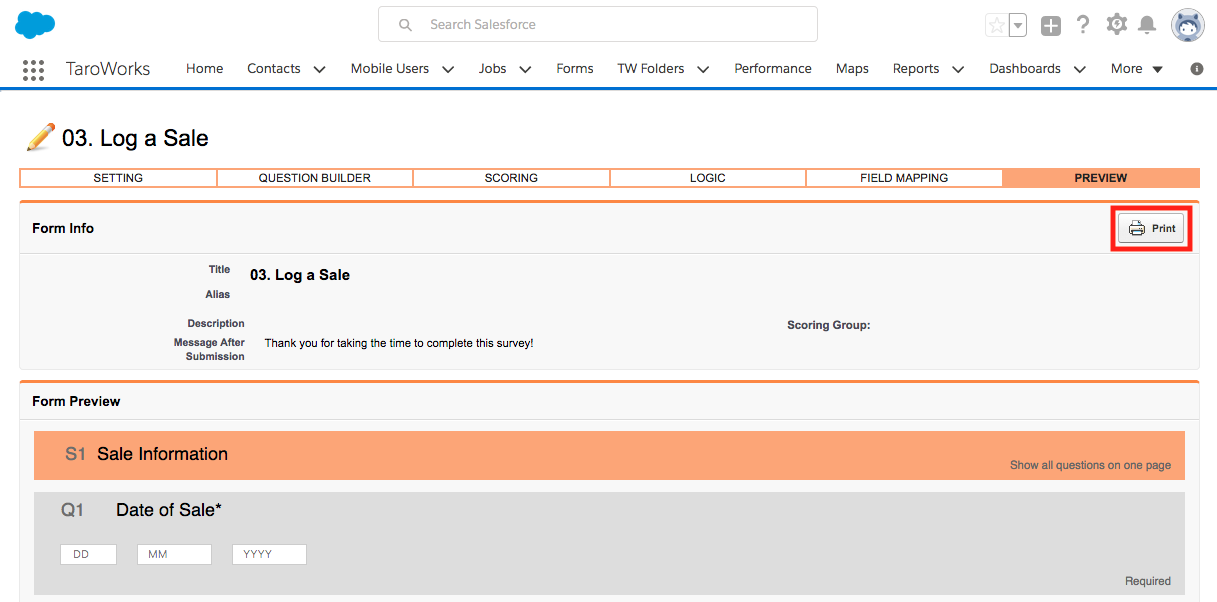This screenshot has width=1217, height=602.
Task: Click the info icon beside More
Action: pyautogui.click(x=1197, y=69)
